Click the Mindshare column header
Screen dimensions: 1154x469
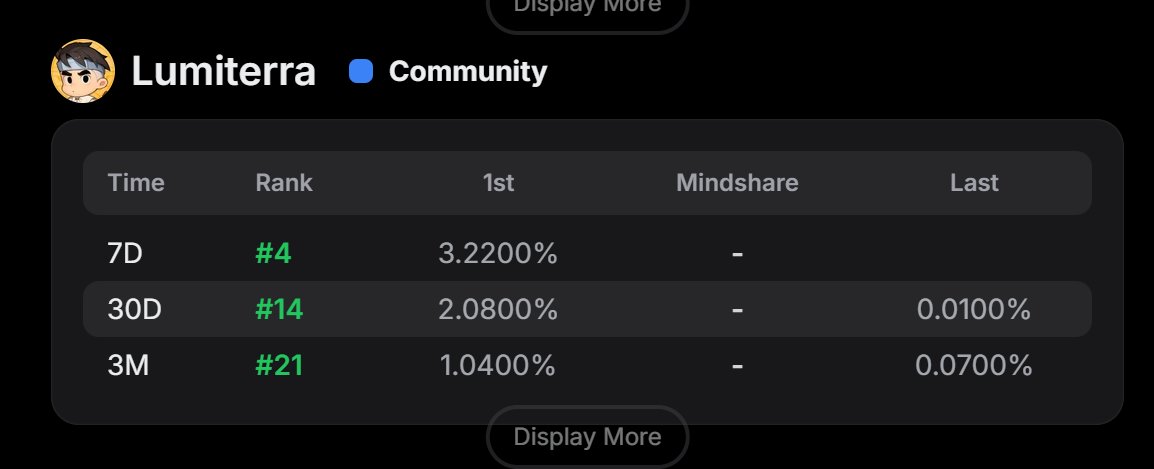(x=737, y=183)
